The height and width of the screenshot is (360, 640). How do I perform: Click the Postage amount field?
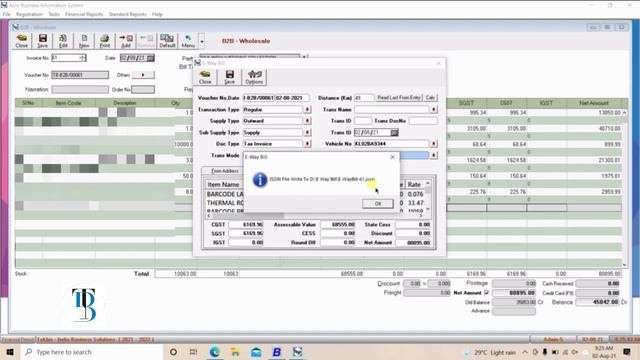(x=514, y=283)
